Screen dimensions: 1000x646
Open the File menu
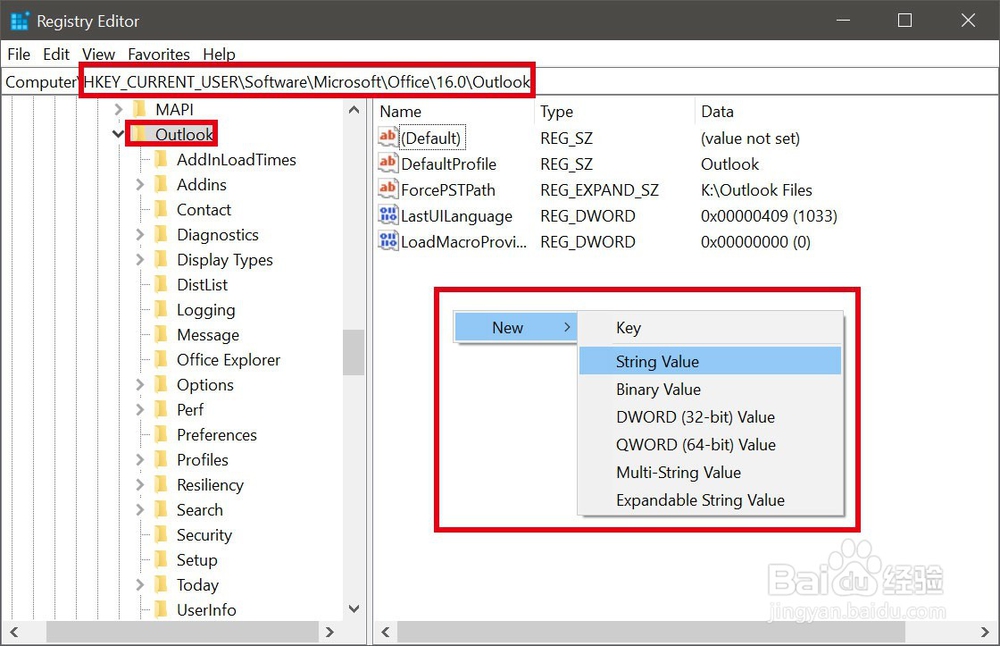click(18, 54)
